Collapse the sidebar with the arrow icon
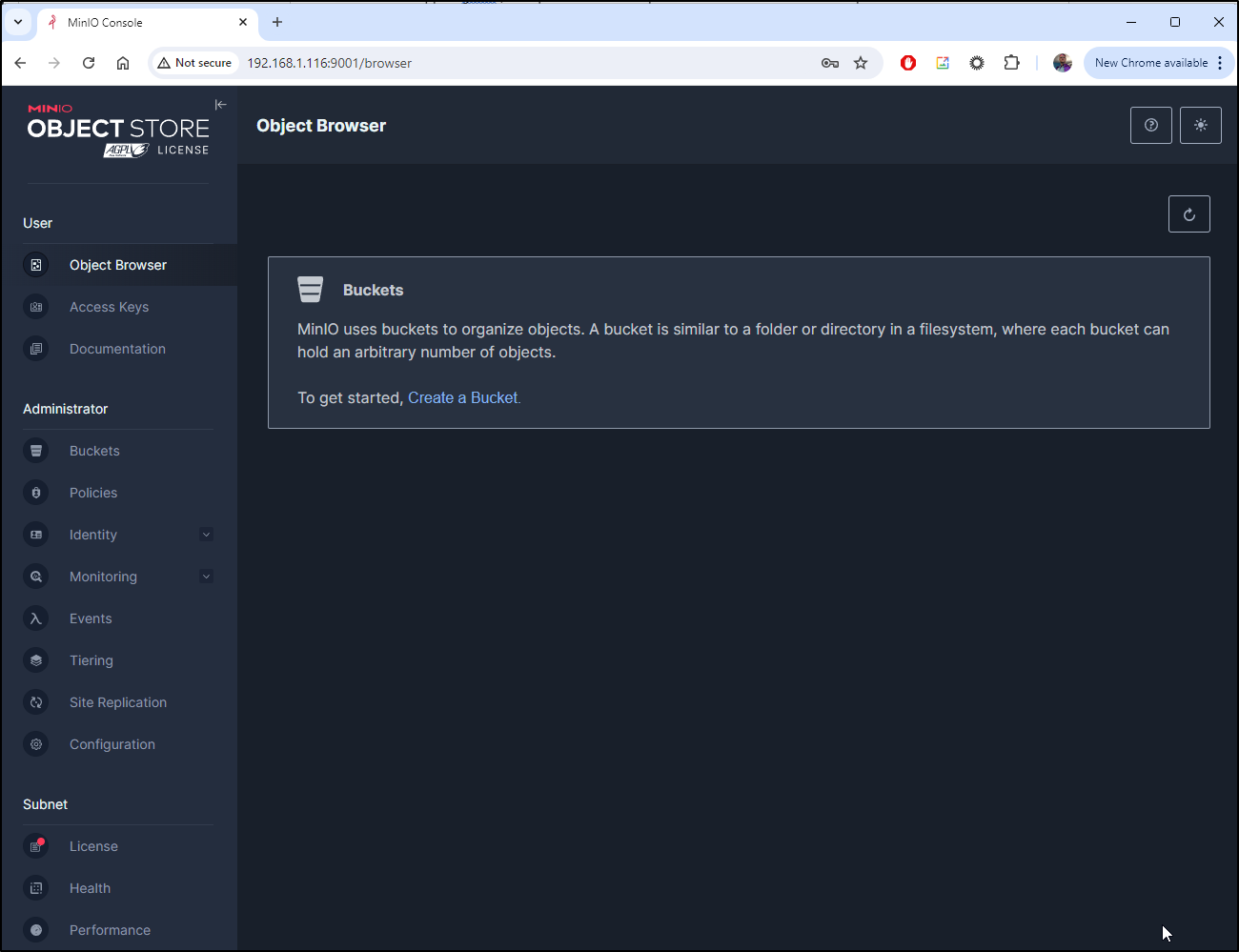Viewport: 1239px width, 952px height. pos(220,105)
